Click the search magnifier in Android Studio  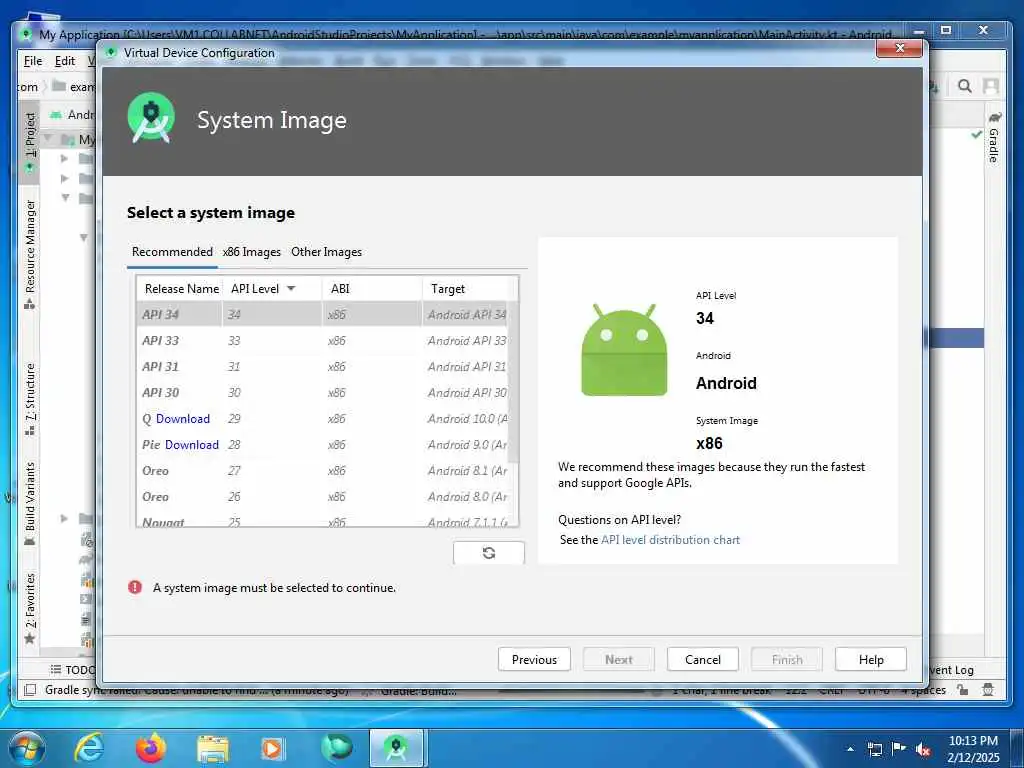(x=964, y=86)
